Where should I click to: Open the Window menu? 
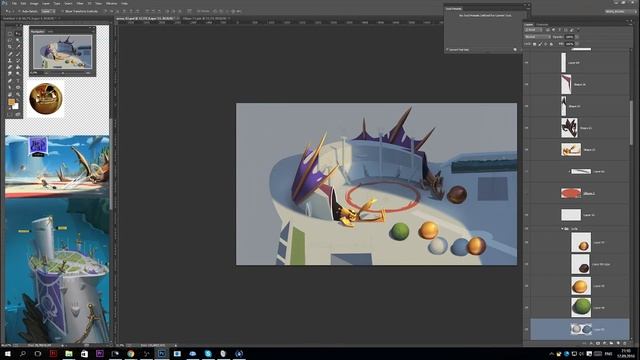[111, 3]
